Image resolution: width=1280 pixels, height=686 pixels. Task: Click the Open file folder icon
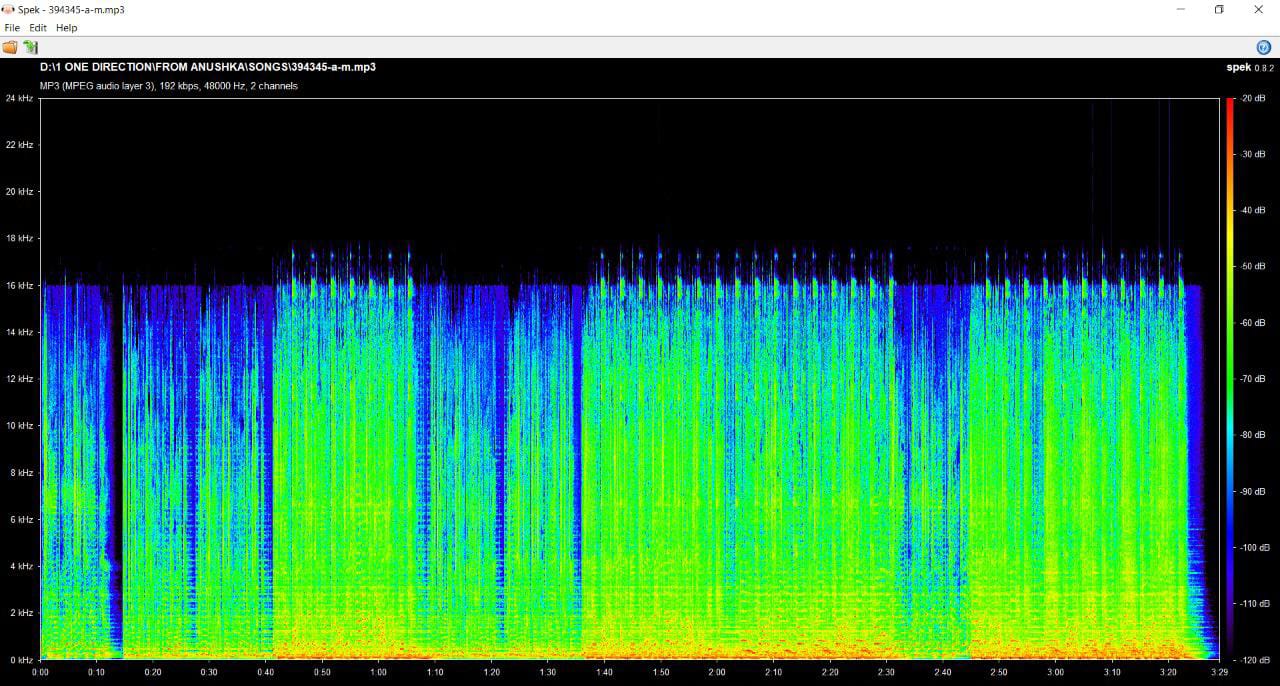(x=10, y=47)
